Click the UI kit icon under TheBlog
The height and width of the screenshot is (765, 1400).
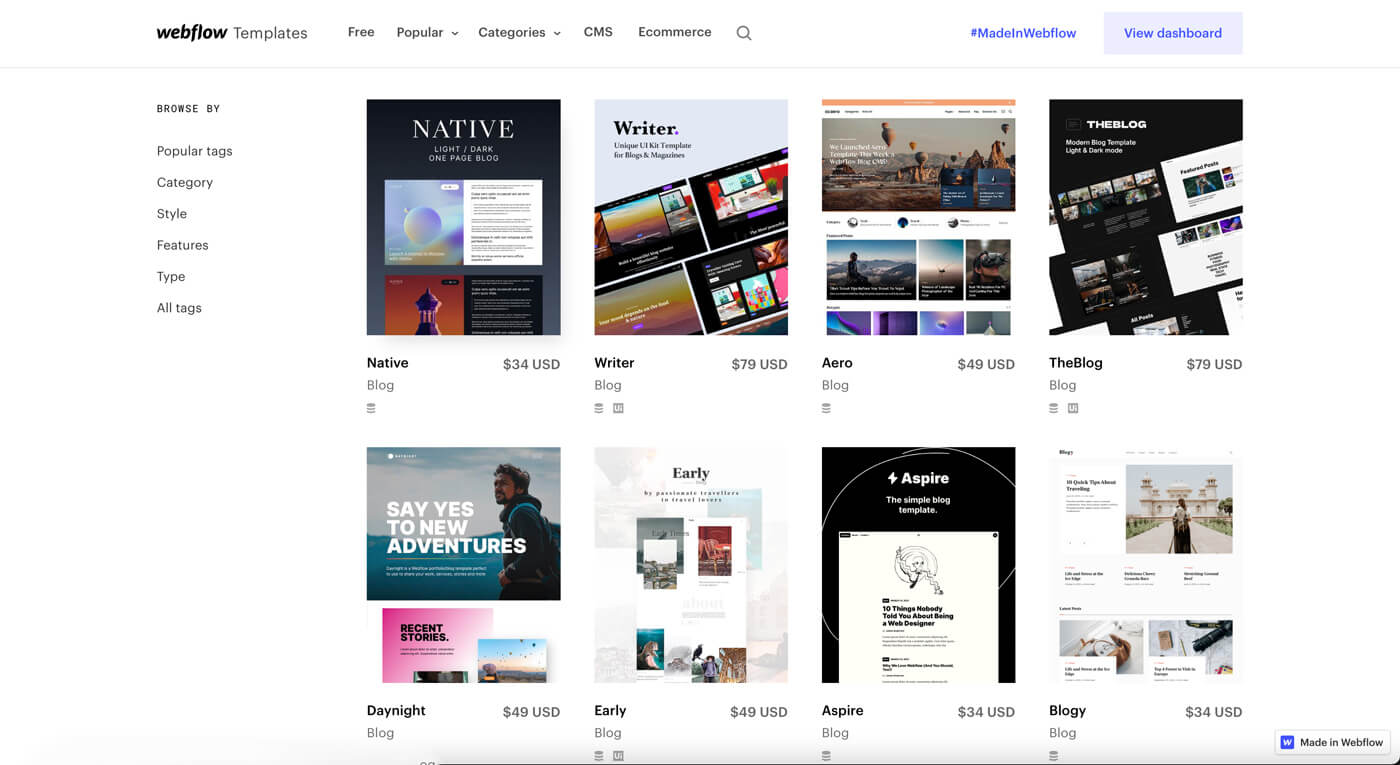click(x=1073, y=408)
